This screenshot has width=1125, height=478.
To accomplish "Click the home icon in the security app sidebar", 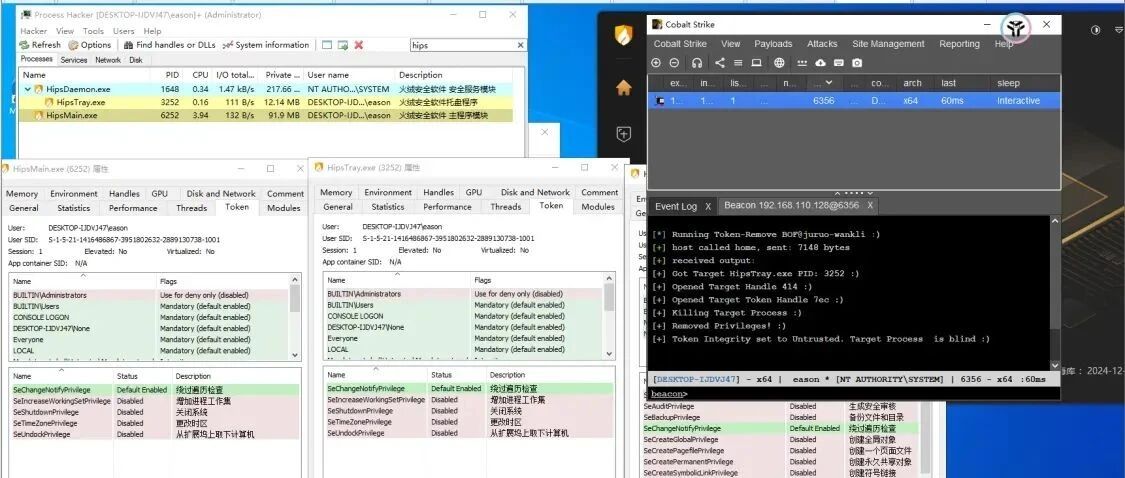I will pyautogui.click(x=623, y=88).
